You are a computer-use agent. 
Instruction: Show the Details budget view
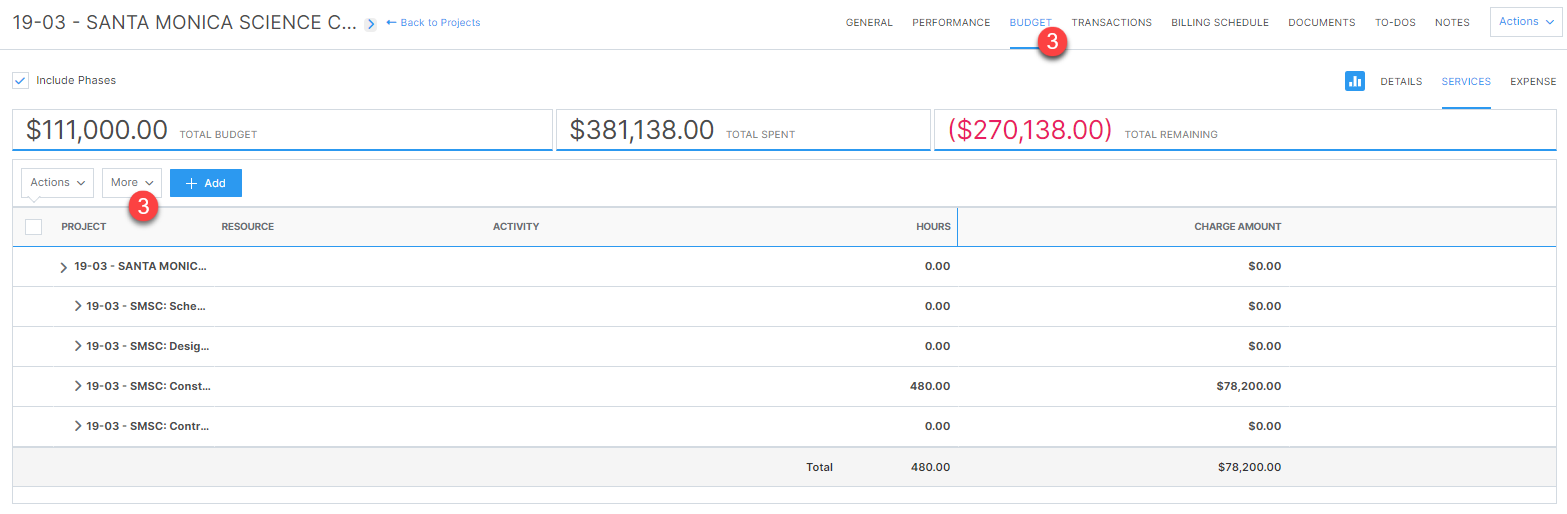(1401, 82)
